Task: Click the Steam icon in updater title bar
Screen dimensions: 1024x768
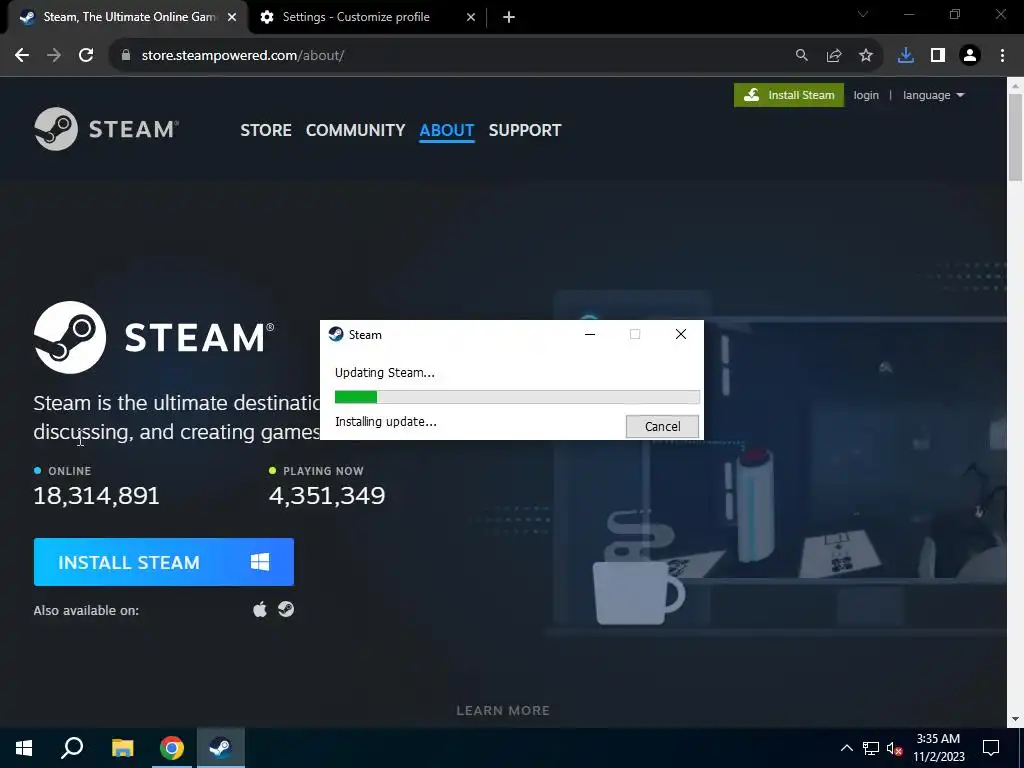Action: tap(336, 334)
